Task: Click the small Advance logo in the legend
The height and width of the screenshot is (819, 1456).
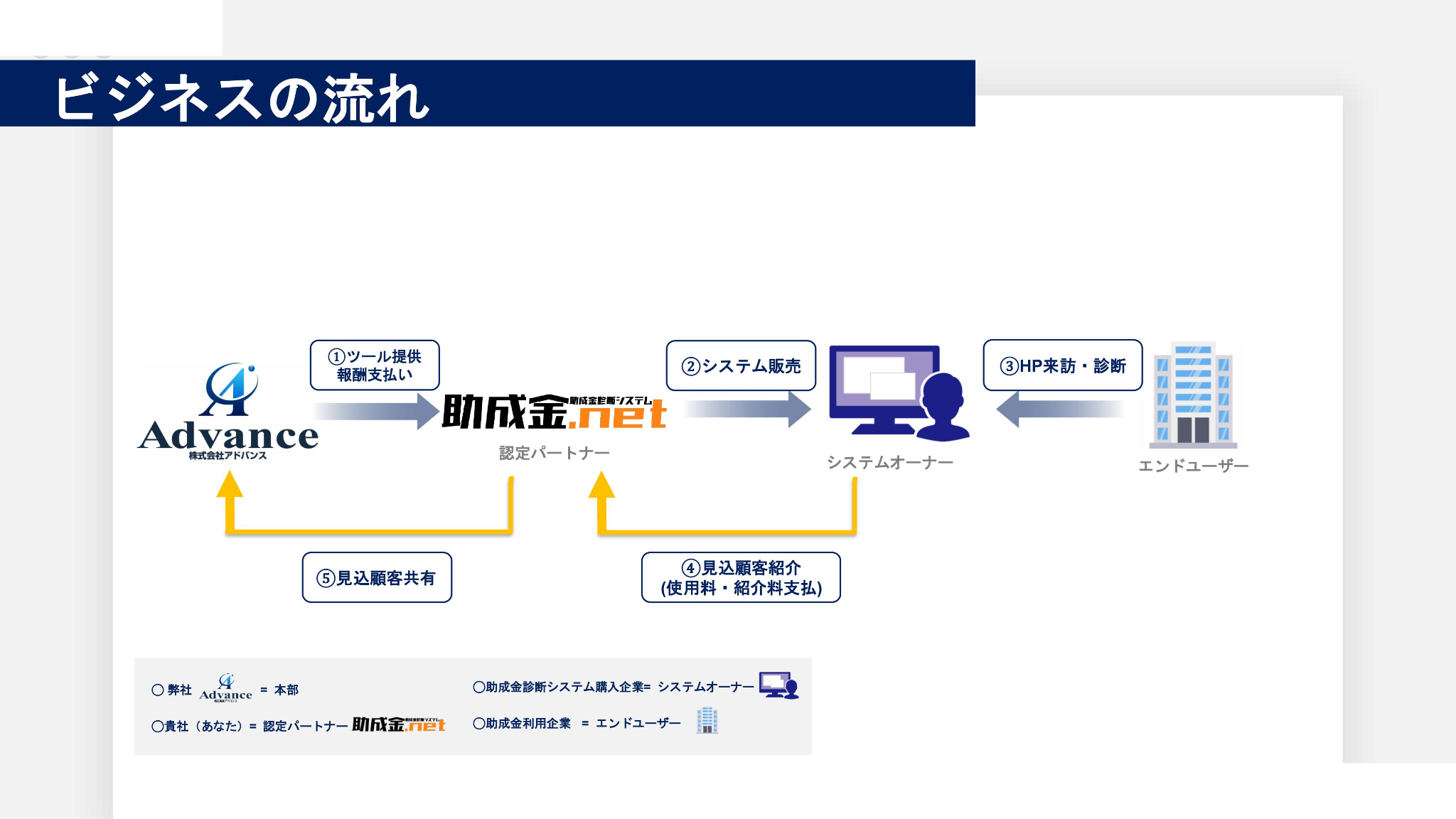Action: click(x=225, y=688)
